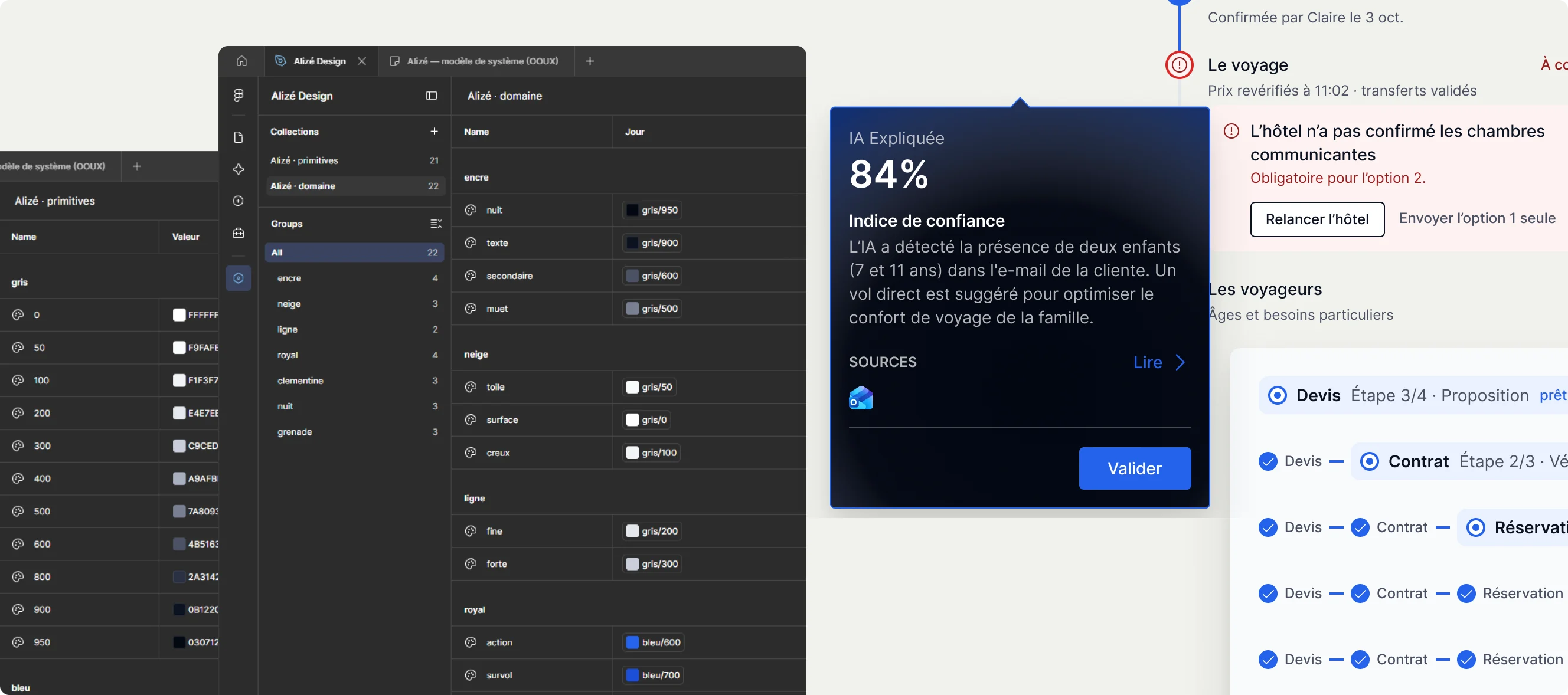Open the components diamond icon in sidebar

coord(239,169)
